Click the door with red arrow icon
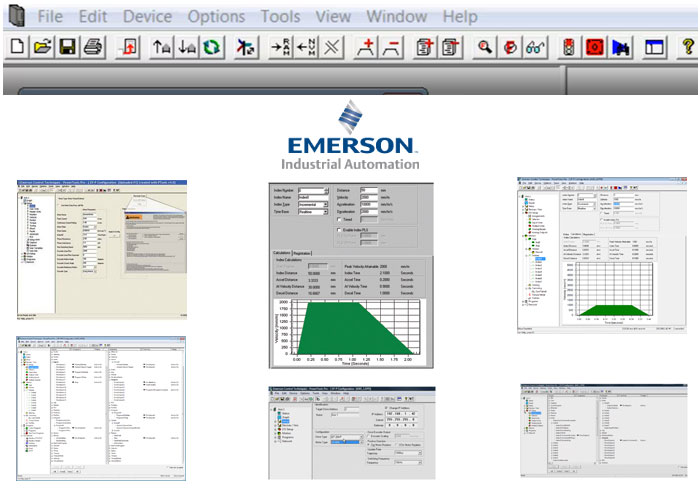700x500 pixels. (x=128, y=47)
